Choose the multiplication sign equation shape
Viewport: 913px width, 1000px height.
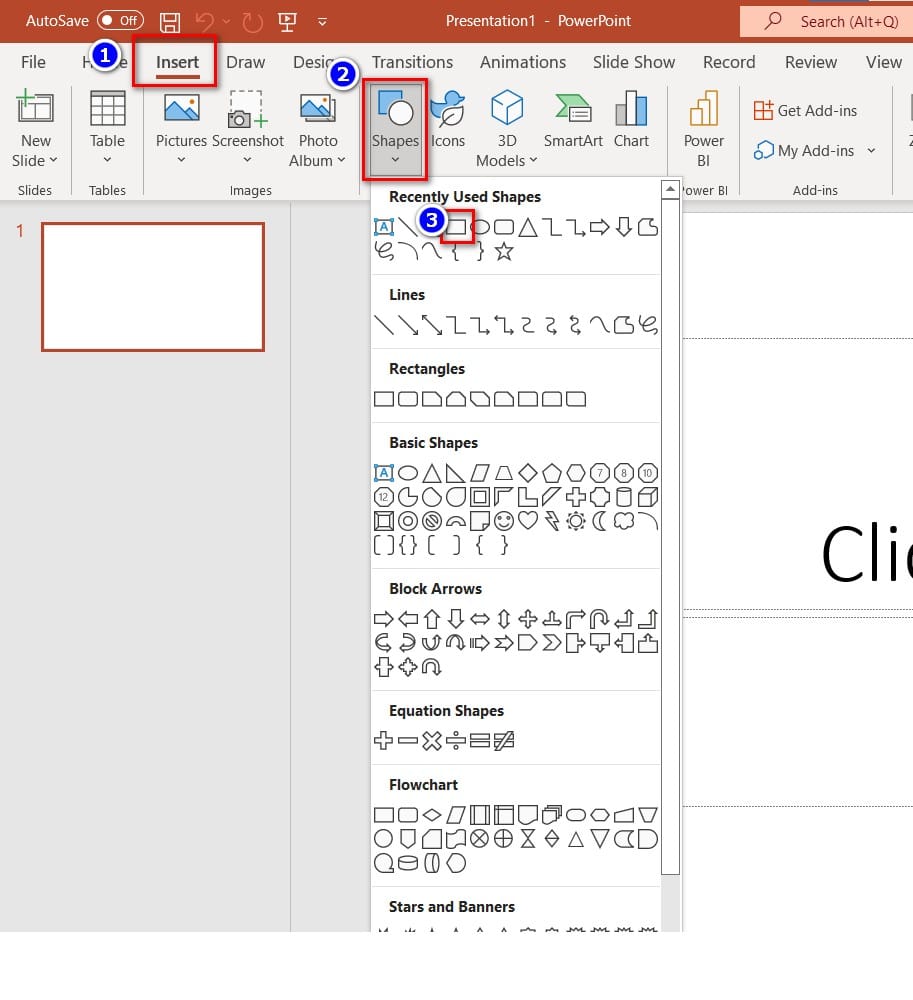(432, 741)
